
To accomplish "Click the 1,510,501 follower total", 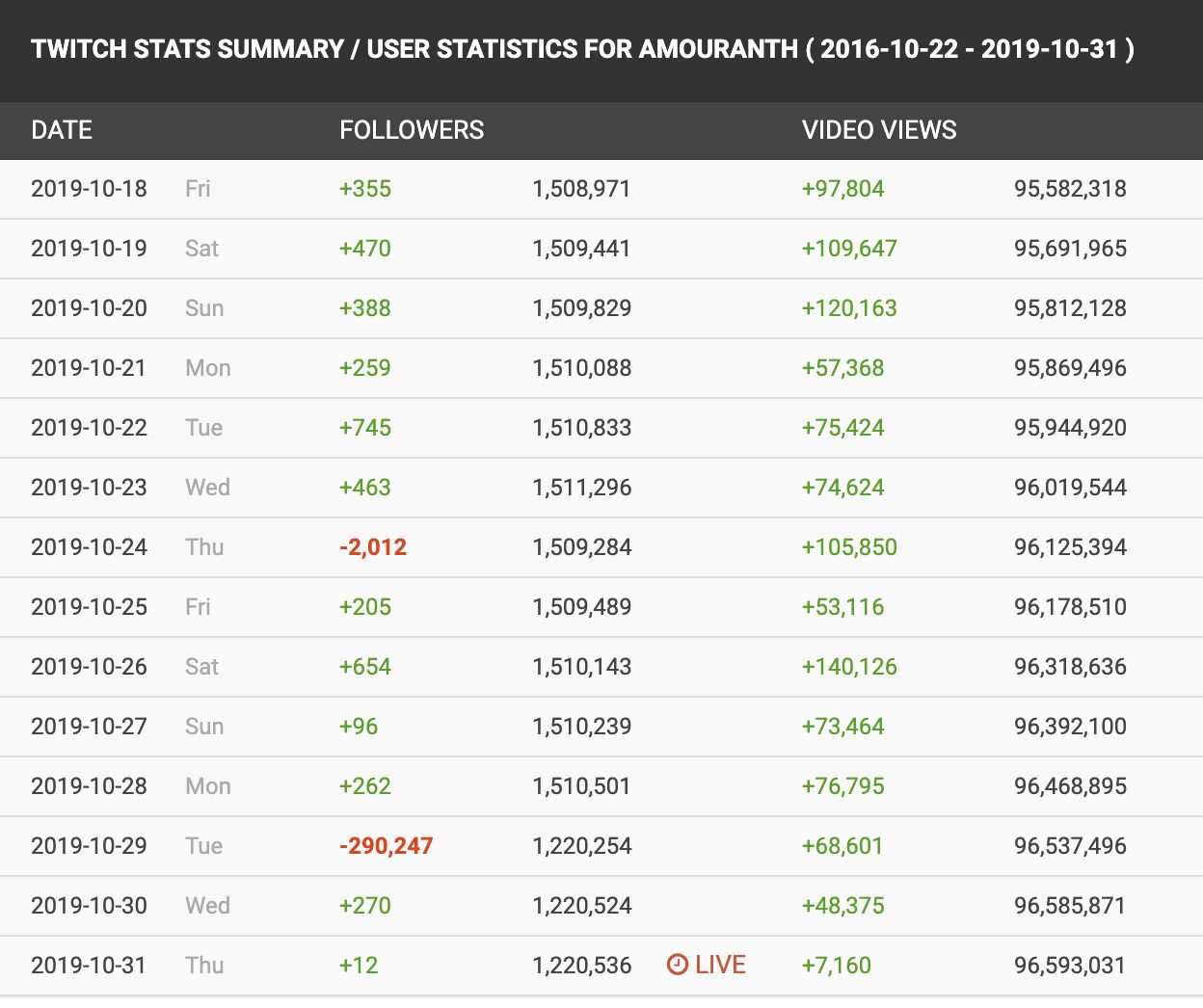I will [581, 786].
